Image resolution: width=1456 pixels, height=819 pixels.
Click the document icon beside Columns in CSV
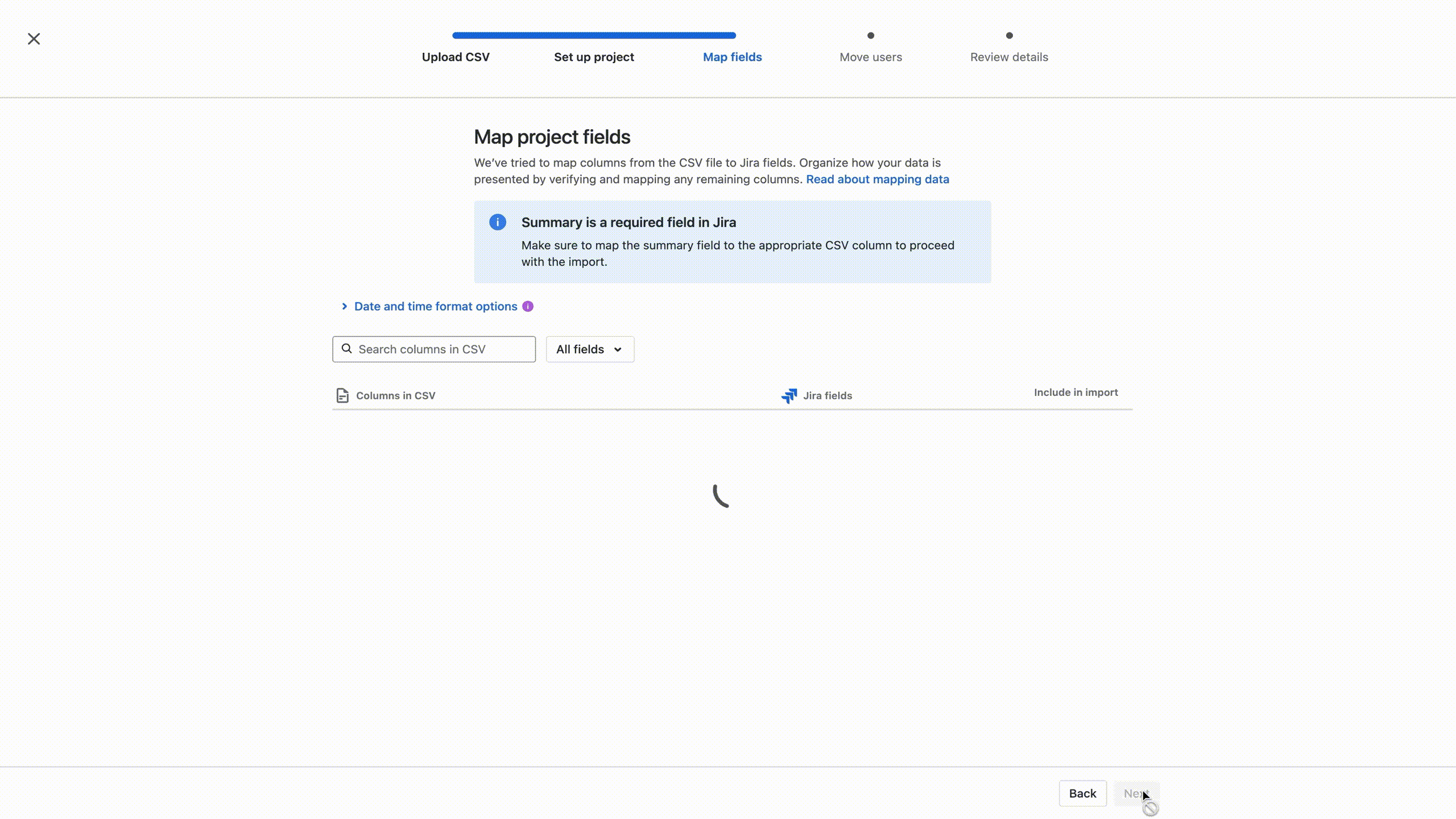342,395
